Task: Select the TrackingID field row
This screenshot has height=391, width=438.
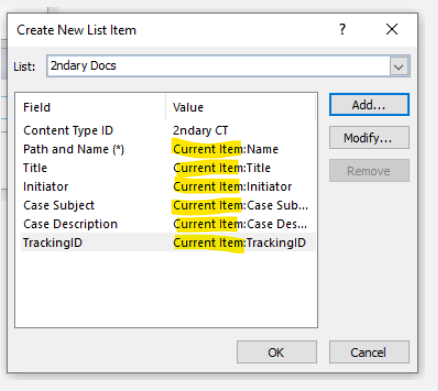Action: [168, 242]
